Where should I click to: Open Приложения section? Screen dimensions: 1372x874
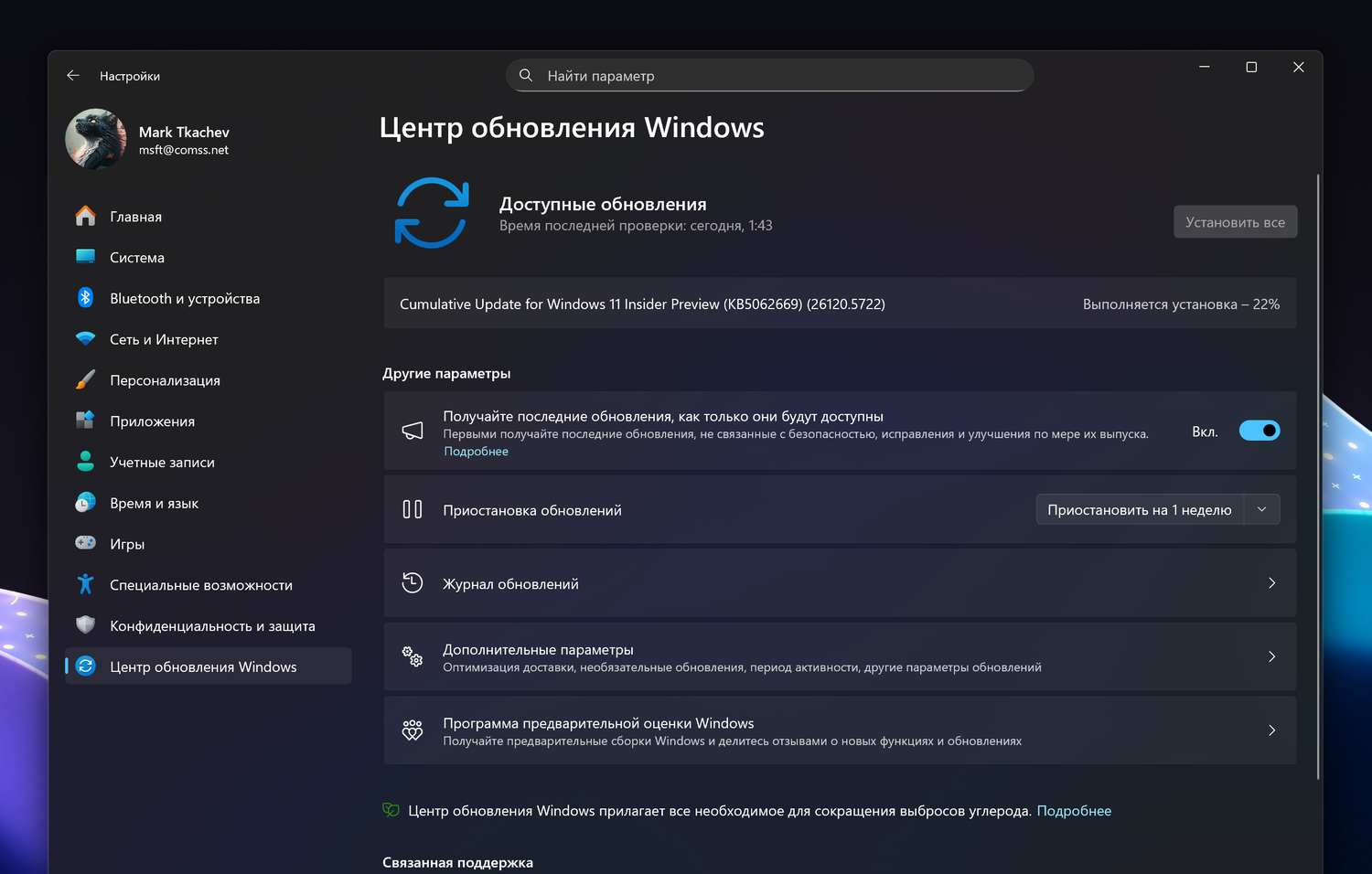click(x=209, y=421)
